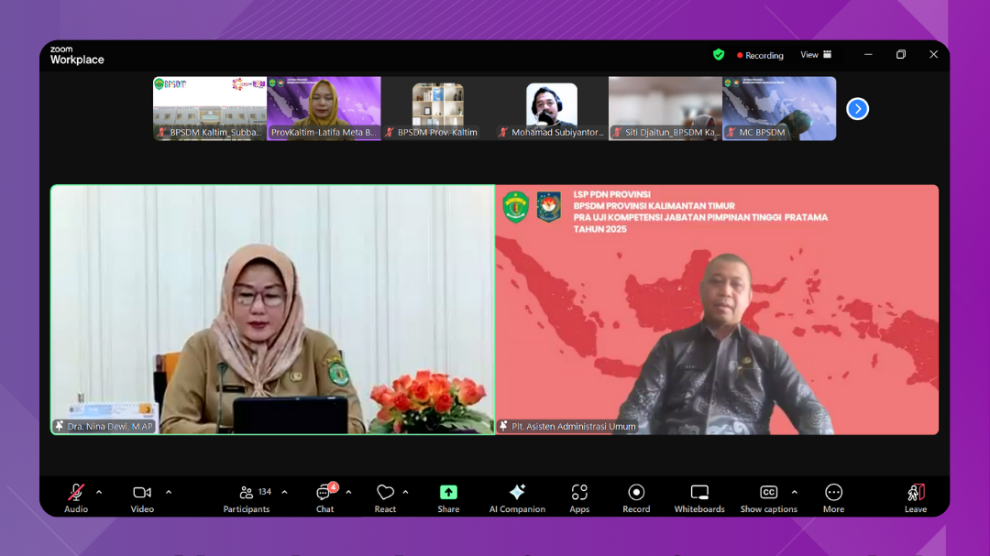This screenshot has width=990, height=556.
Task: Open the Chat panel
Action: pyautogui.click(x=325, y=498)
